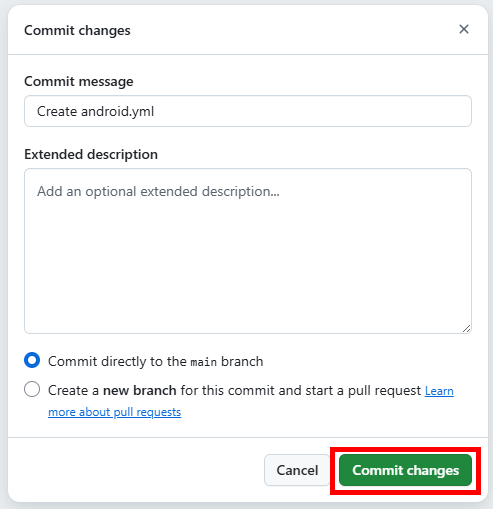
Task: Click empty space in the description box
Action: coord(248,267)
